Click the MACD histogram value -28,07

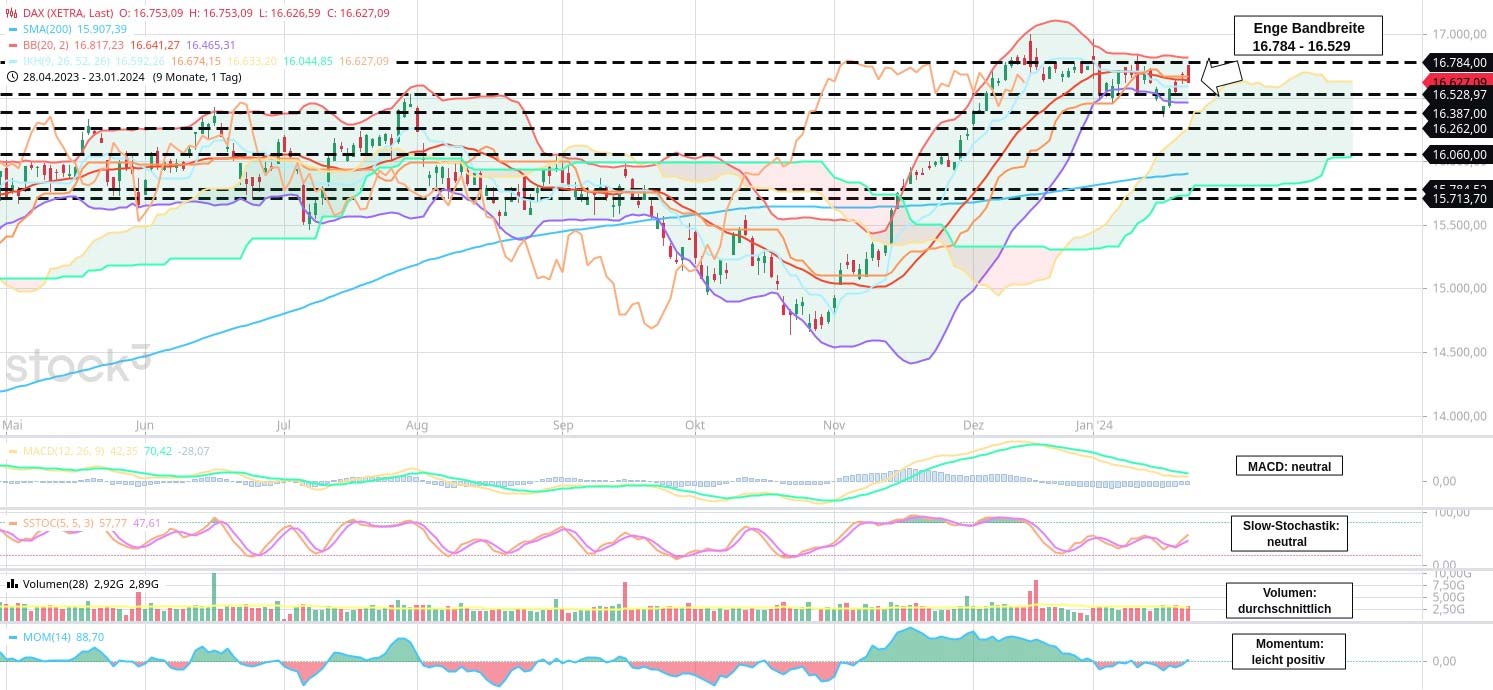[193, 452]
